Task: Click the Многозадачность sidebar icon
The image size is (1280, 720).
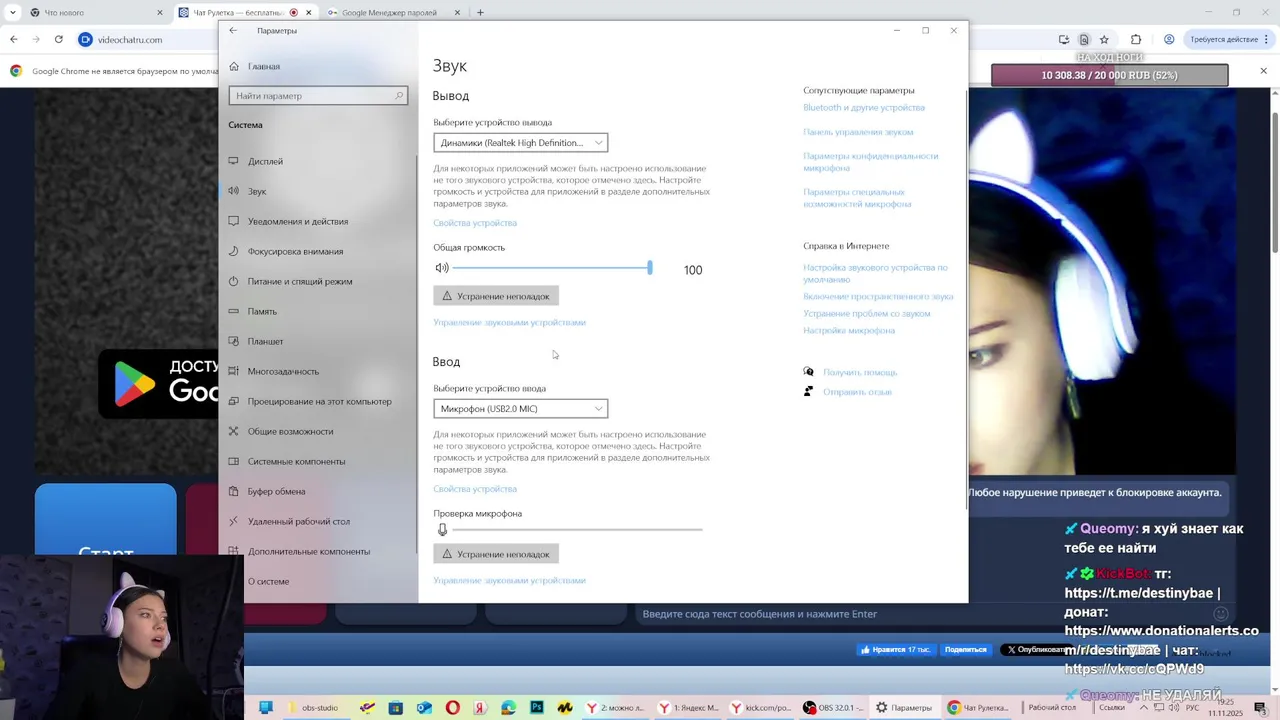Action: [x=234, y=371]
